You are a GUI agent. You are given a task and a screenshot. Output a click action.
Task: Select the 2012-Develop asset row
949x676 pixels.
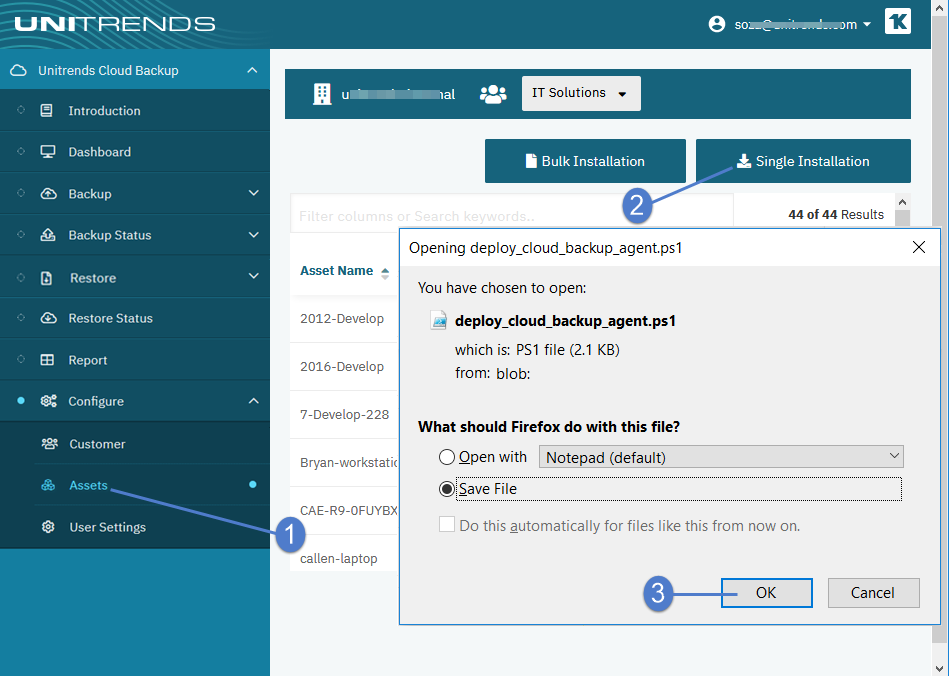pyautogui.click(x=344, y=318)
